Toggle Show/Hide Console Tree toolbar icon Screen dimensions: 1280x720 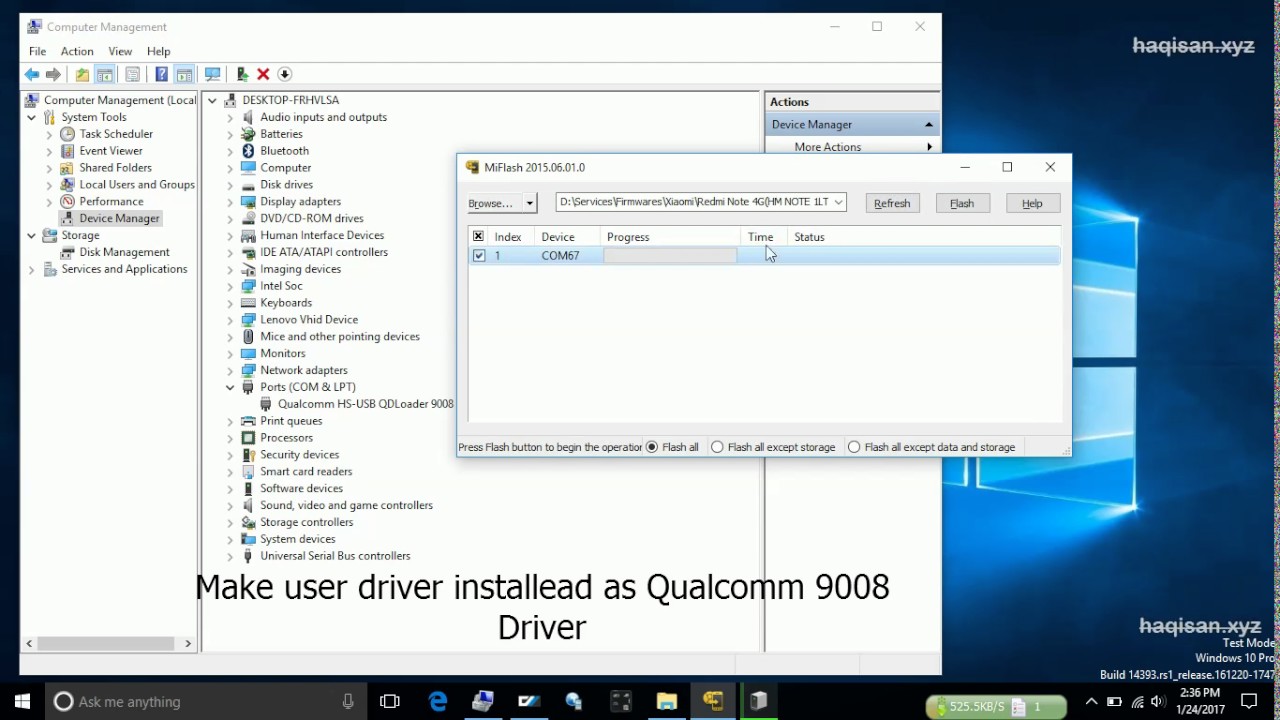coord(105,74)
